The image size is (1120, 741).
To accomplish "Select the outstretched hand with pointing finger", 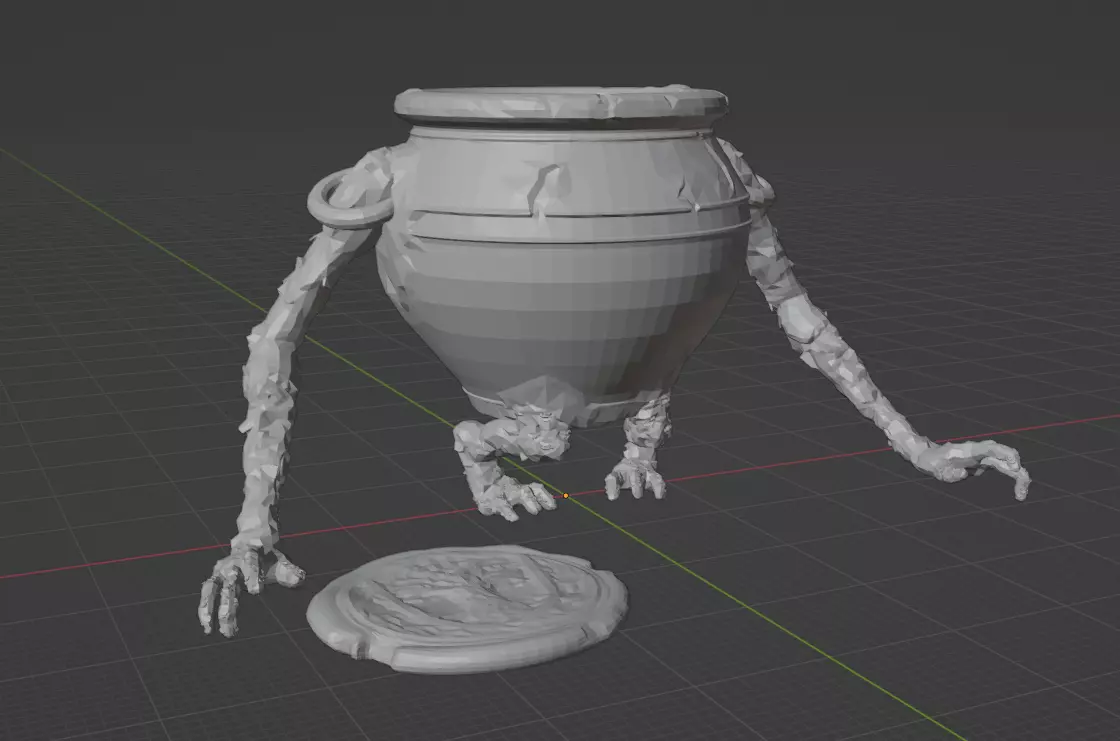I will click(976, 466).
